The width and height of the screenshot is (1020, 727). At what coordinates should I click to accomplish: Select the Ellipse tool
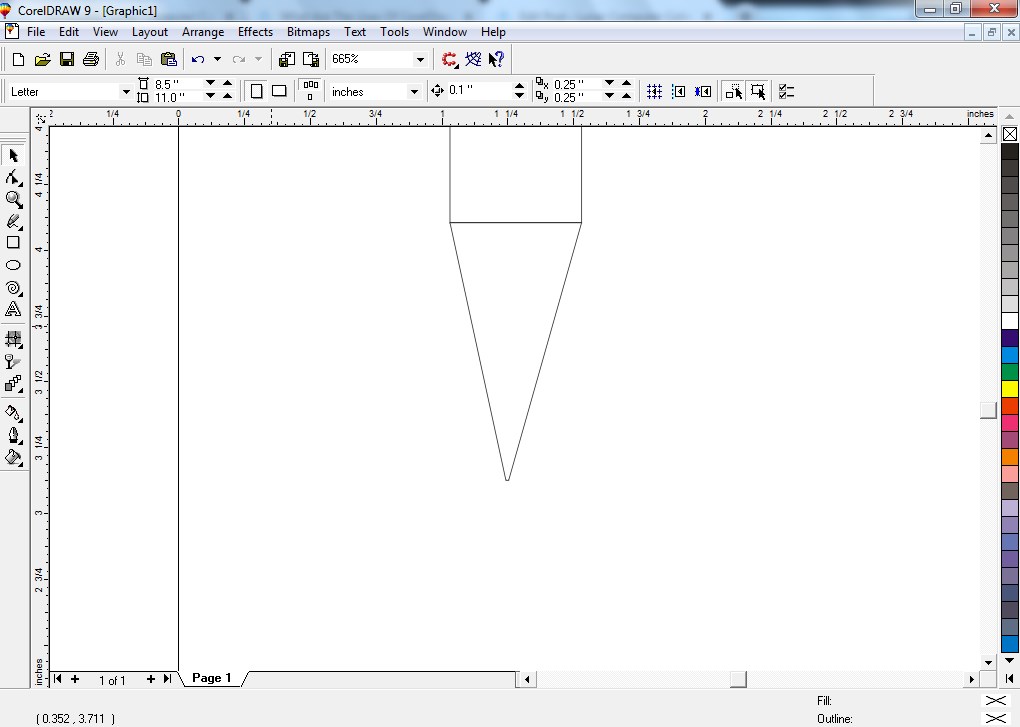pos(14,265)
